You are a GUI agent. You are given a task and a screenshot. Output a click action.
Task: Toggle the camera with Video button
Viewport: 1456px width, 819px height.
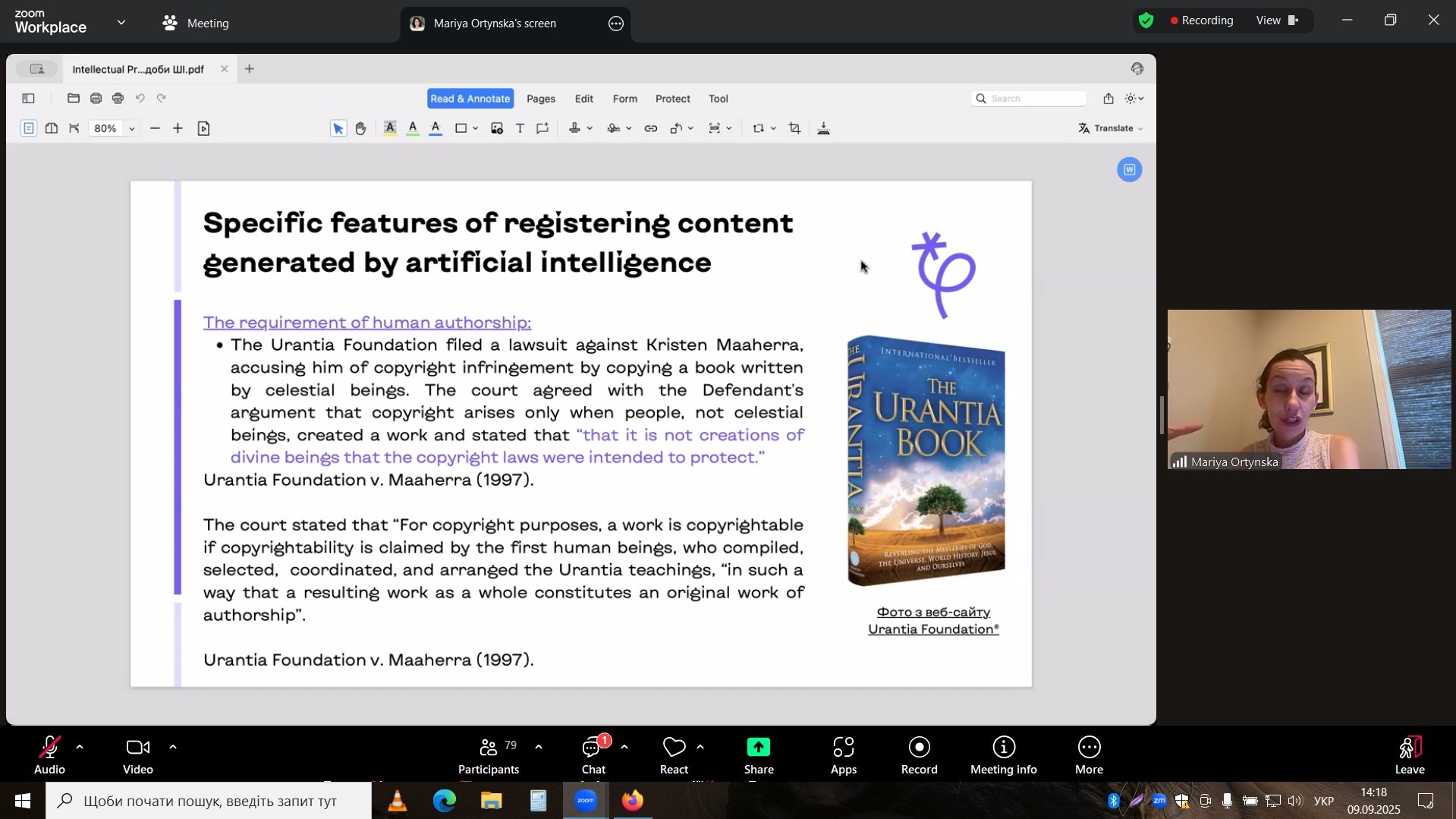(x=137, y=755)
